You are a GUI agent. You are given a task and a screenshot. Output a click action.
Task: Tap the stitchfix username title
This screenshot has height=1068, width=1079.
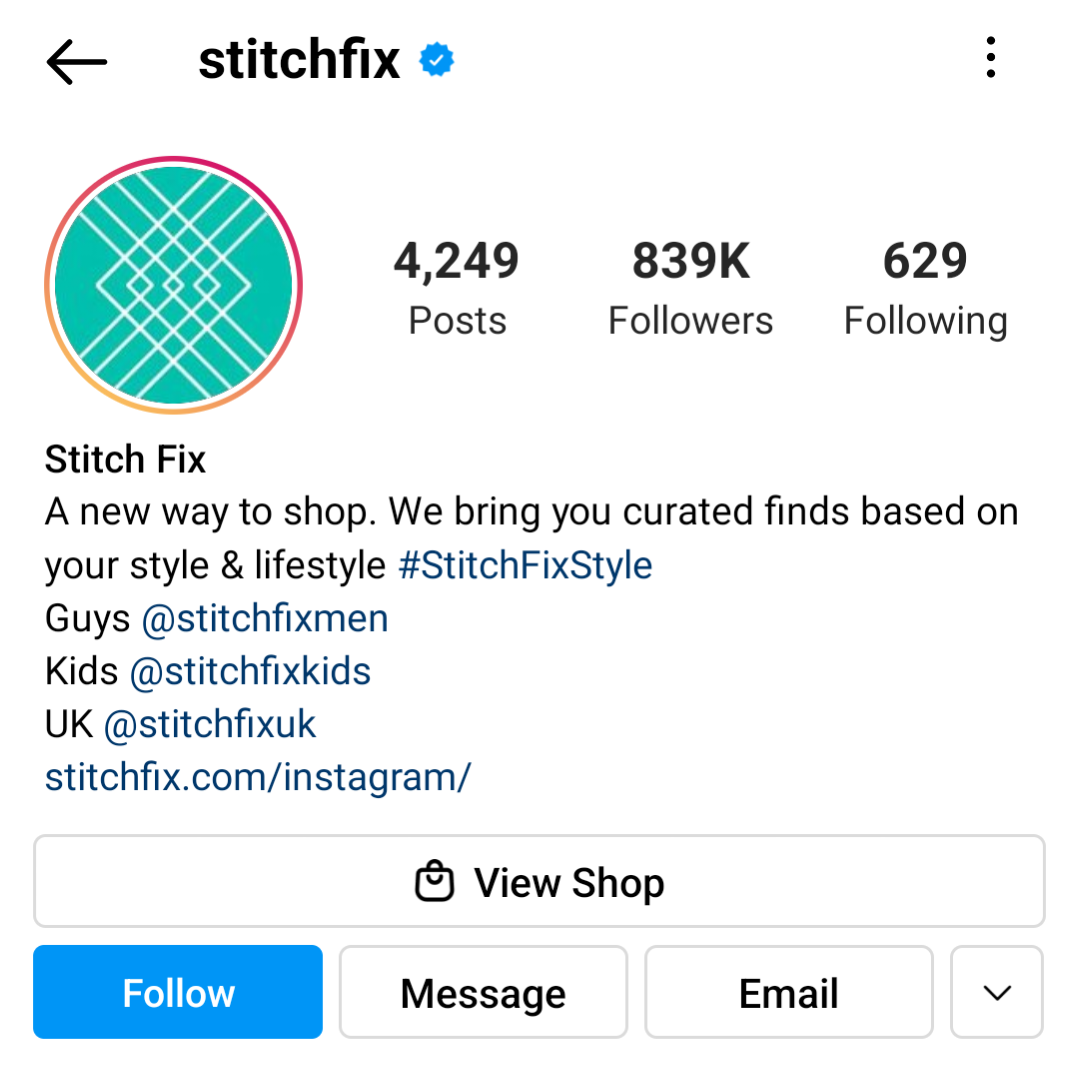click(299, 60)
